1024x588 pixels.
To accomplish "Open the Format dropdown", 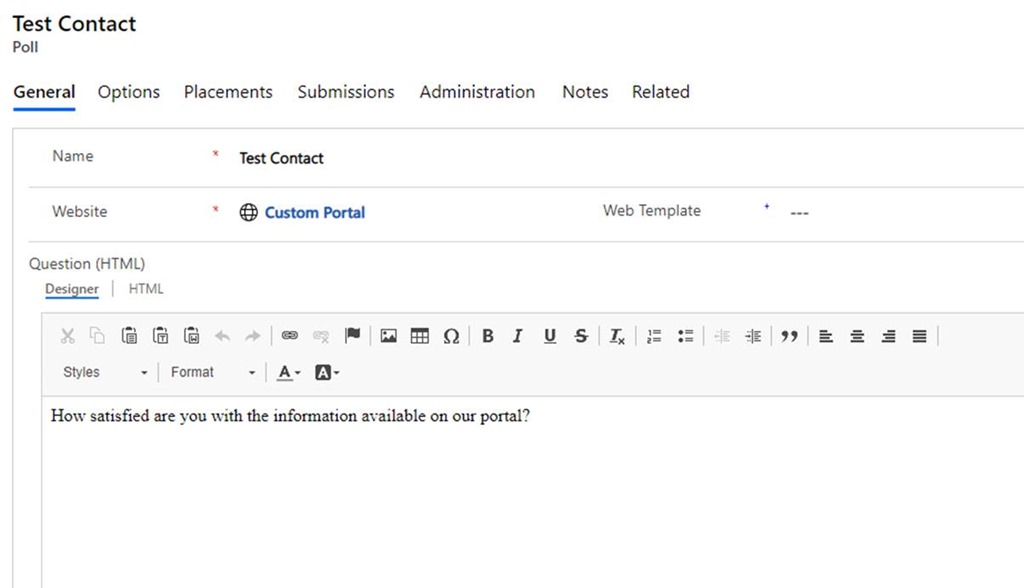I will [x=212, y=372].
